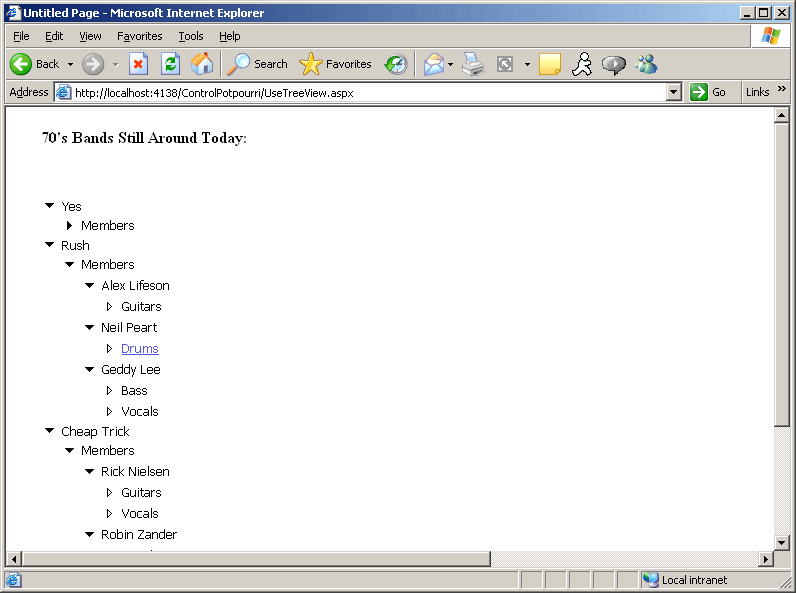Open the View menu
The height and width of the screenshot is (593, 796).
90,36
